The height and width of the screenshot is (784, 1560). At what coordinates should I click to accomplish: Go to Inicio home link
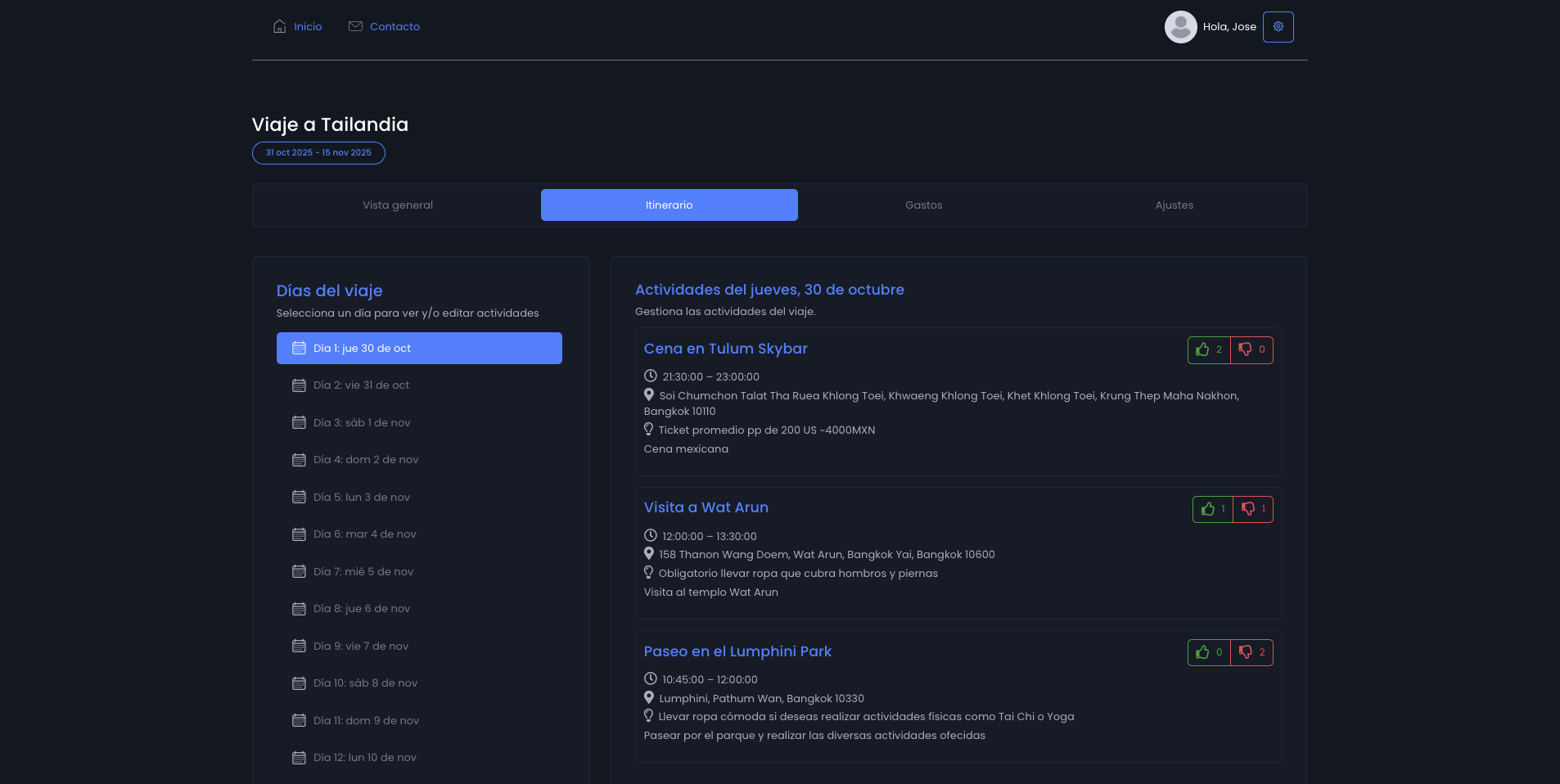[298, 27]
